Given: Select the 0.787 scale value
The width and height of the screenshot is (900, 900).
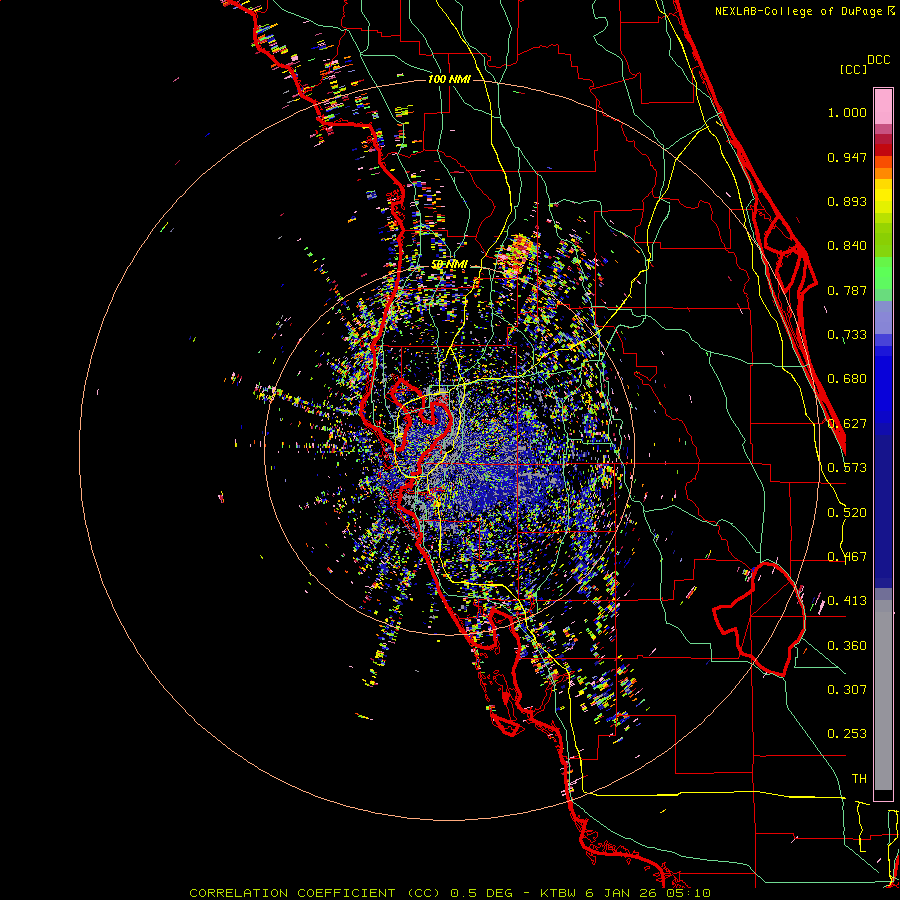Looking at the screenshot, I should 847,290.
